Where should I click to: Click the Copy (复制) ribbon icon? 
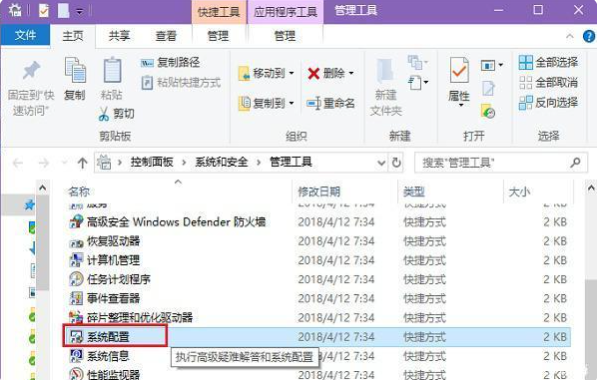point(75,71)
